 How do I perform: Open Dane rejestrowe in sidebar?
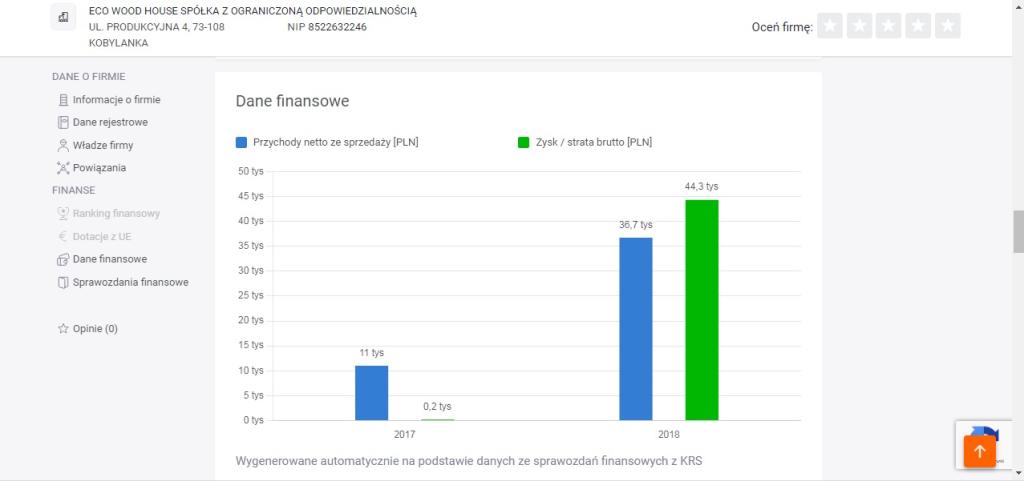pyautogui.click(x=110, y=122)
